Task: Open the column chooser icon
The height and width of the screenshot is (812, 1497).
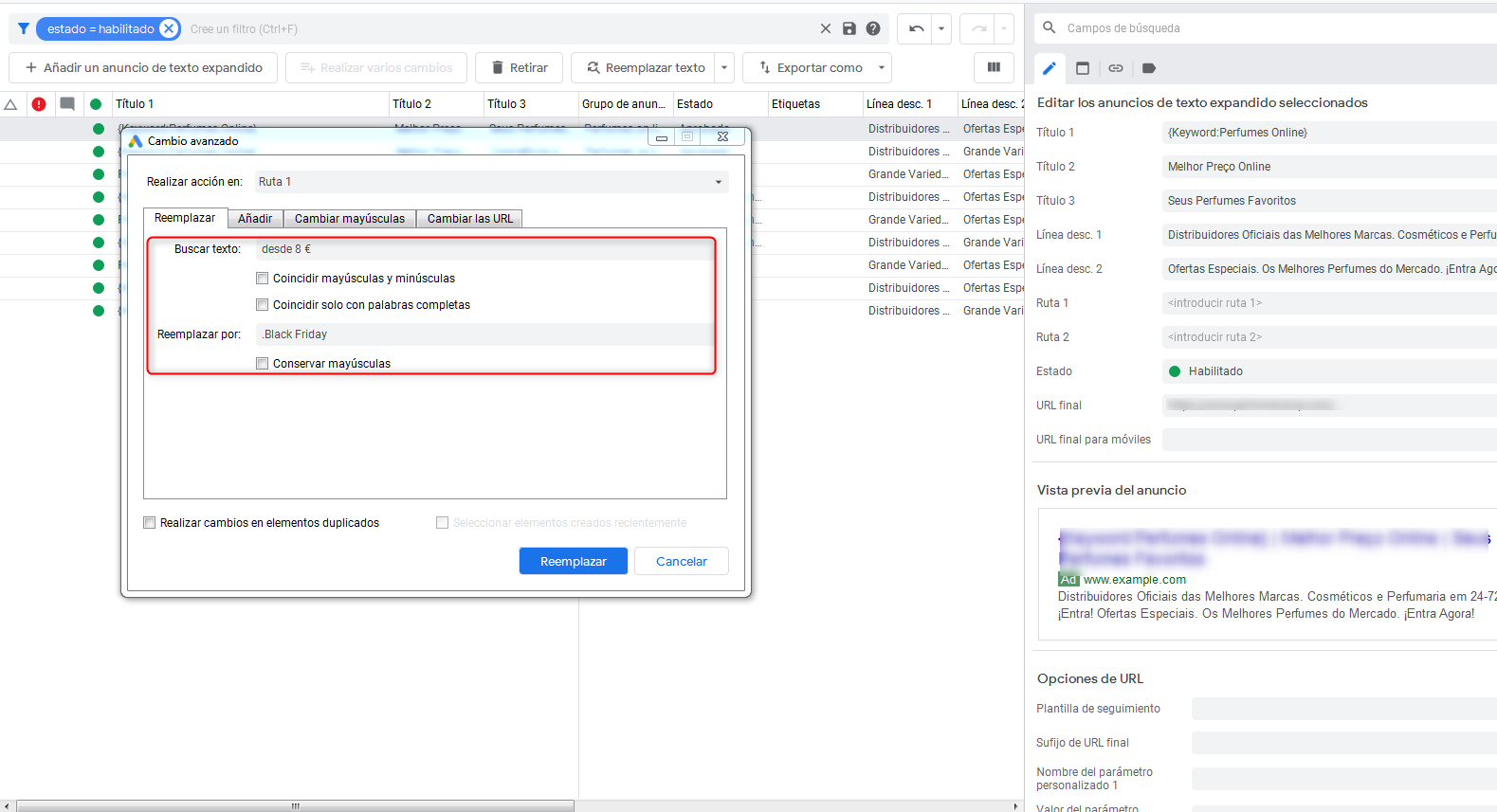Action: (x=994, y=68)
